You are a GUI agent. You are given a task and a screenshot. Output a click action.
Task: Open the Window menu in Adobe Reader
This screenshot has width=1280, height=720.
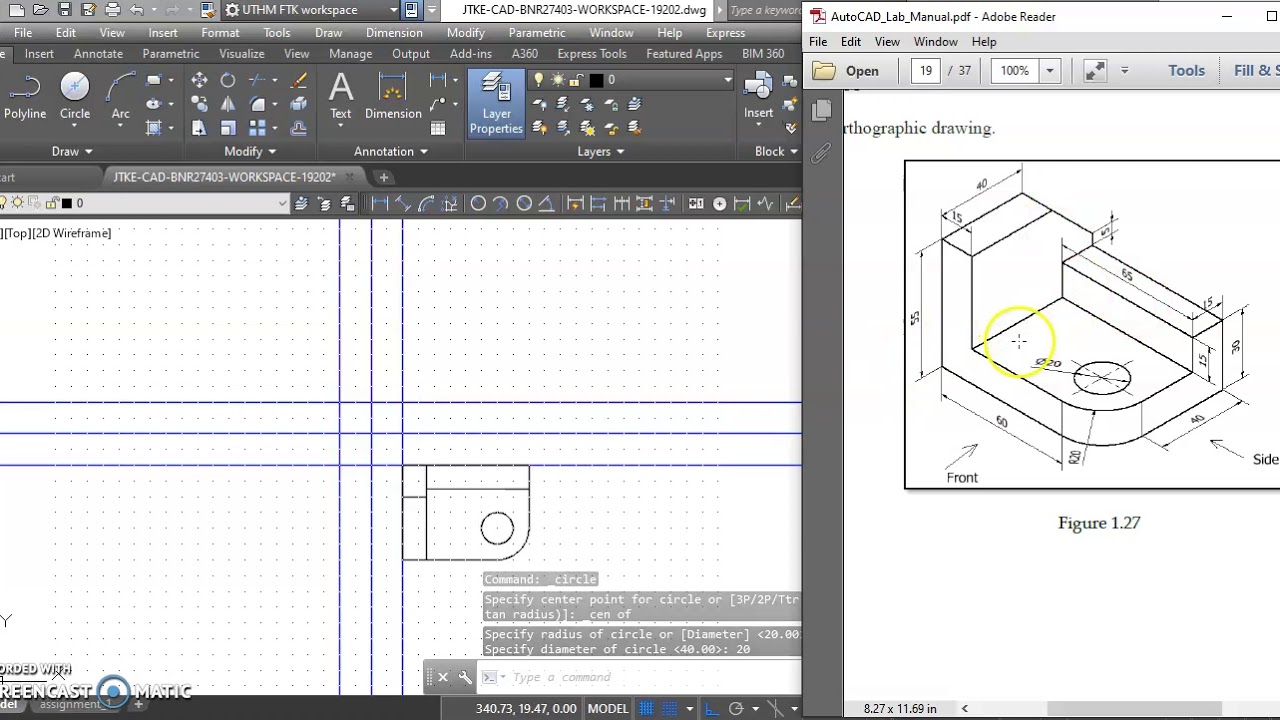[x=936, y=42]
